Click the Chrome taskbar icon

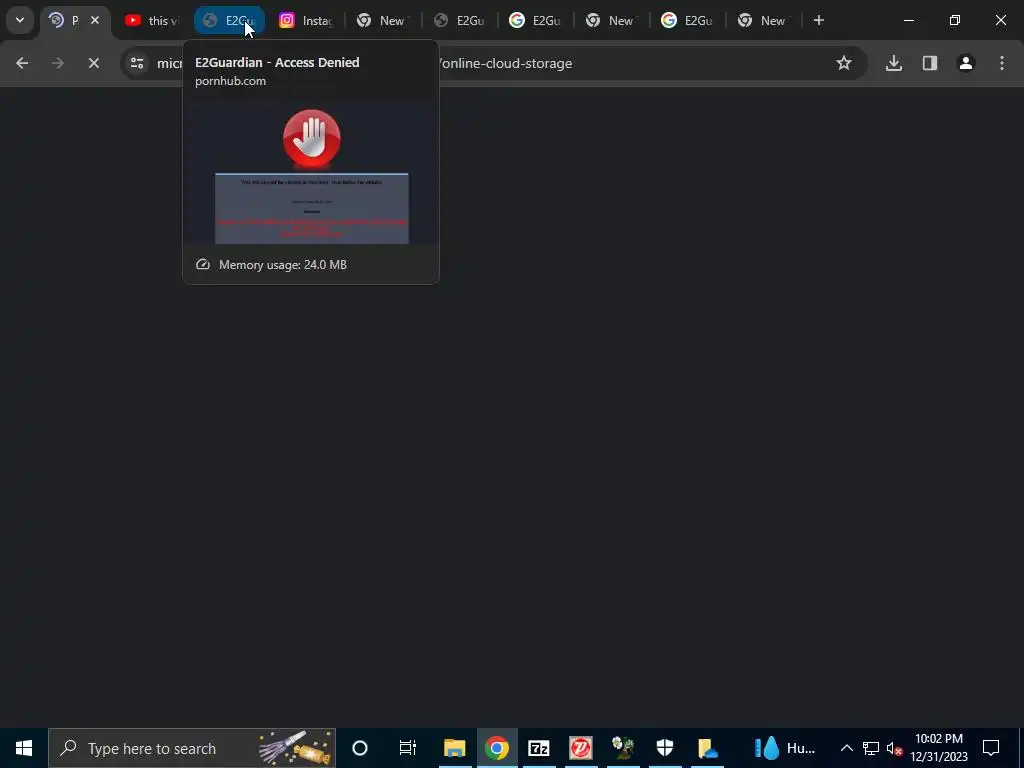click(x=497, y=748)
